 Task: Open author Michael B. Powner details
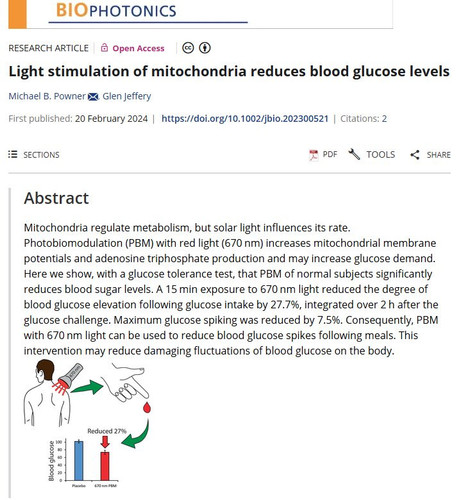(x=47, y=96)
